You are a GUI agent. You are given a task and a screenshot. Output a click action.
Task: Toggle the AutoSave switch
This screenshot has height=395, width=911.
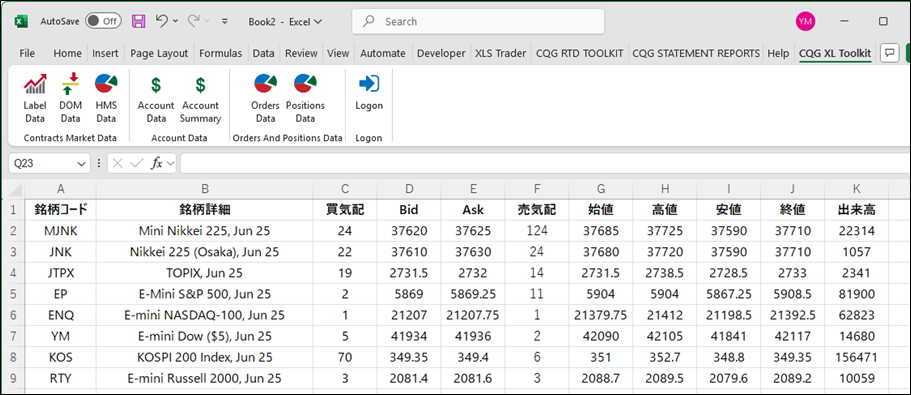coord(103,21)
